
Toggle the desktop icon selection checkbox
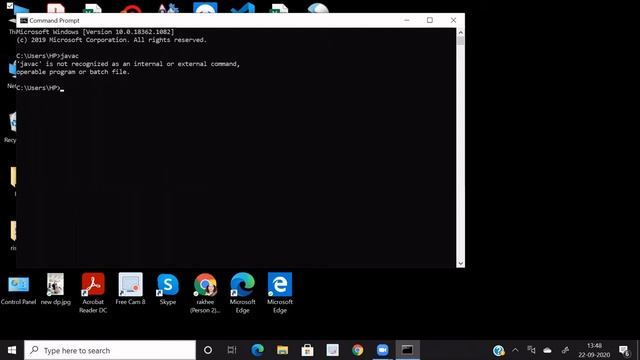(10, 6)
